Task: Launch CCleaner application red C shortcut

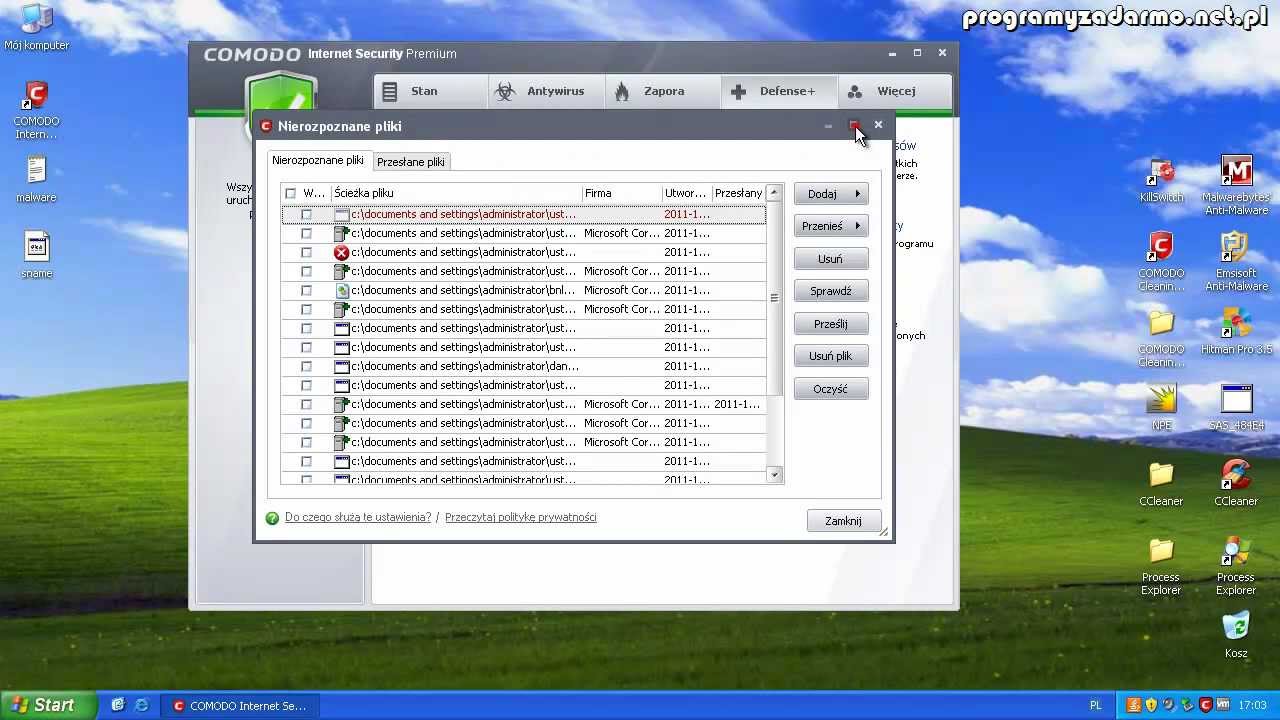Action: 1236,484
